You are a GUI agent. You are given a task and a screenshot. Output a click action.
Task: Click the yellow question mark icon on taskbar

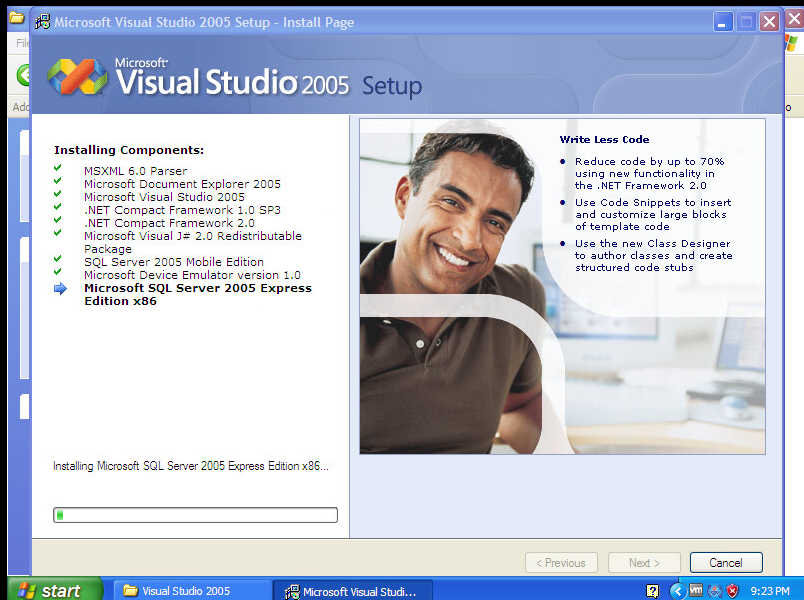tap(653, 591)
